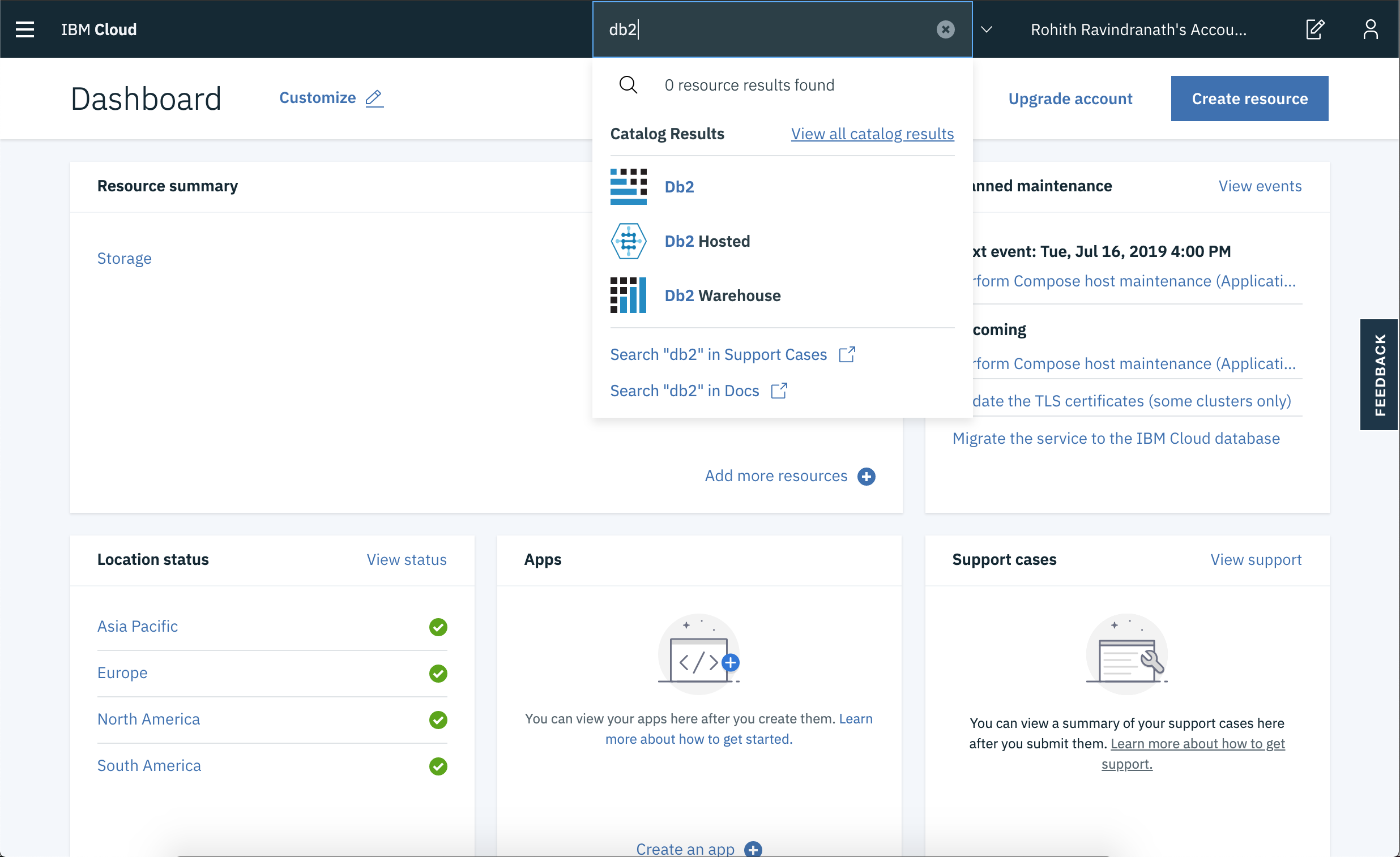The height and width of the screenshot is (857, 1400).
Task: Click the Customize pencil icon
Action: pos(374,98)
